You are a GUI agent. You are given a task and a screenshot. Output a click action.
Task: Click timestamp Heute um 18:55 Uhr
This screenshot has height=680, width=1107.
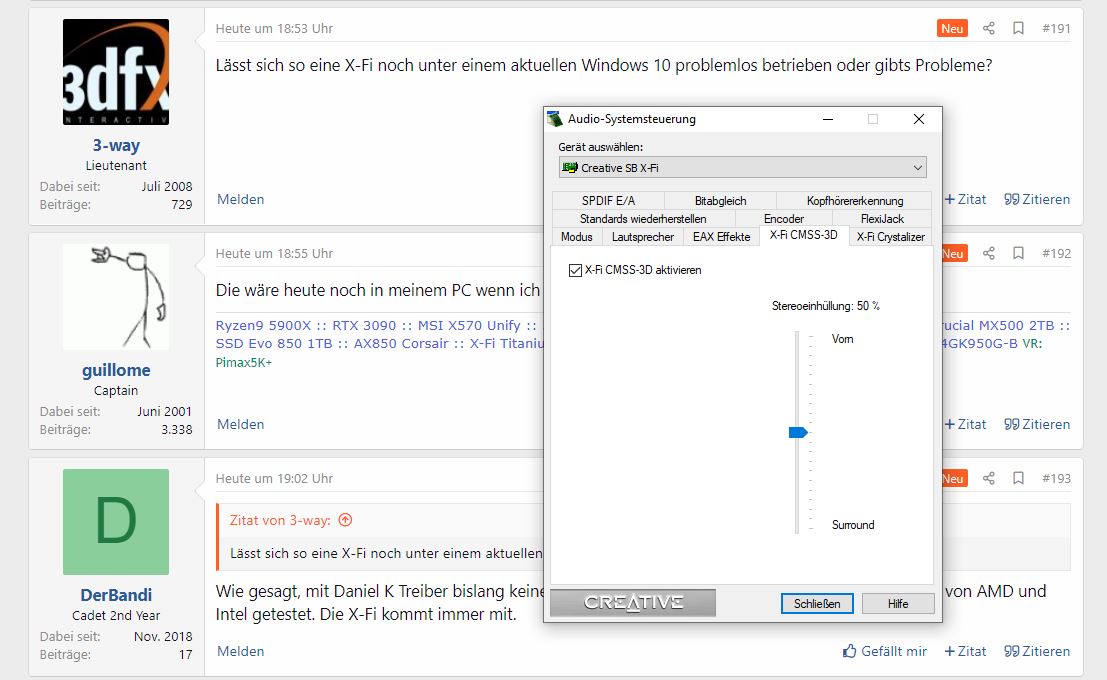coord(274,253)
